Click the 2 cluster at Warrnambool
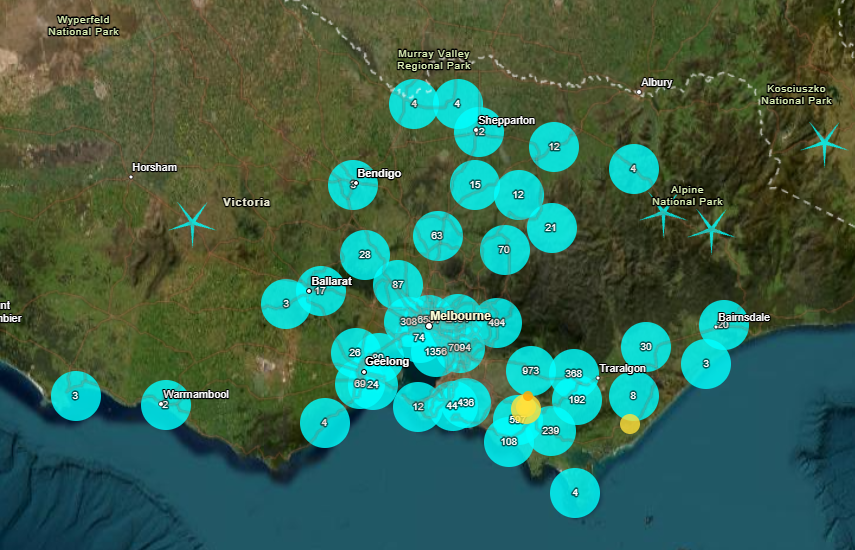 (x=166, y=405)
